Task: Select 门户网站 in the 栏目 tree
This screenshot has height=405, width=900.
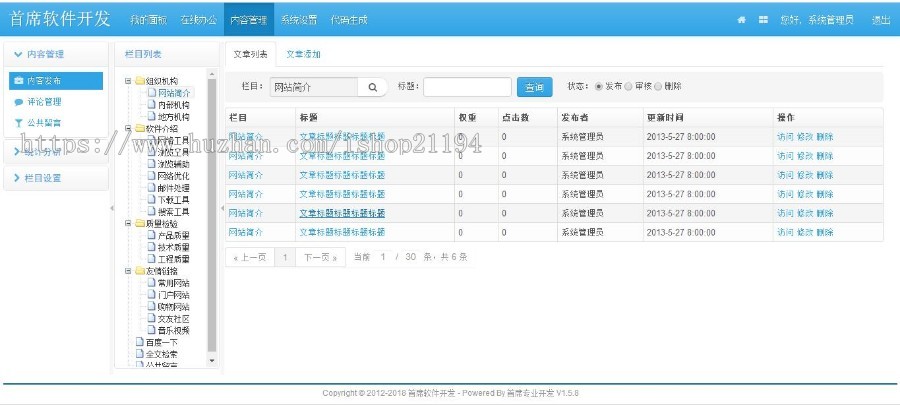Action: point(173,295)
